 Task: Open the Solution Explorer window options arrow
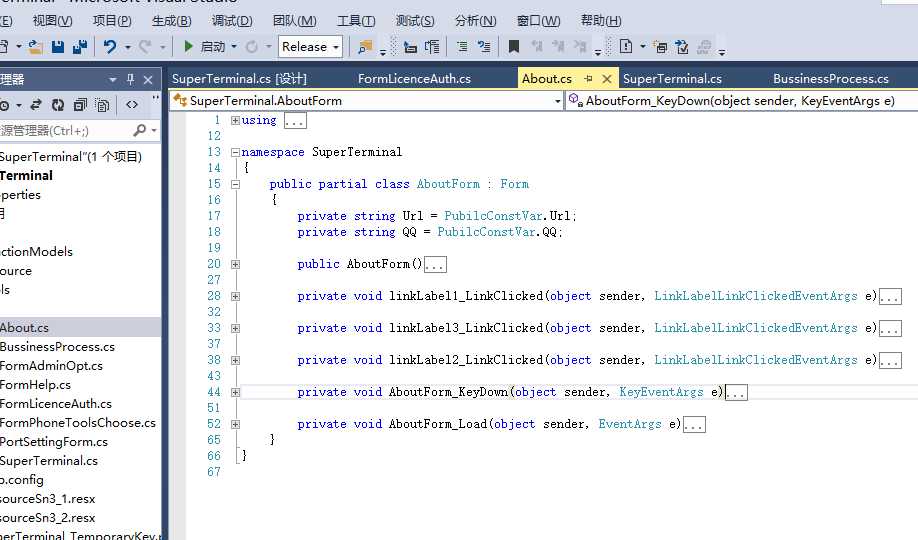(x=112, y=79)
